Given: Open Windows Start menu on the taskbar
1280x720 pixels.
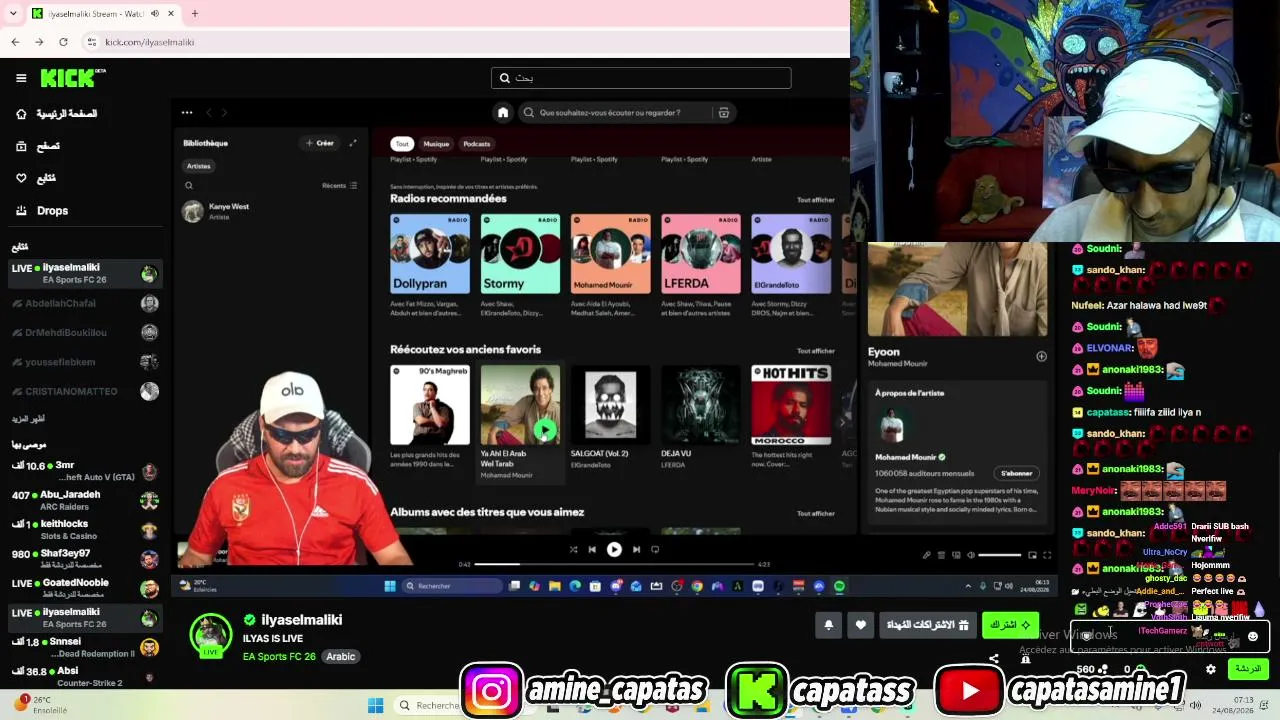Looking at the screenshot, I should (x=376, y=706).
